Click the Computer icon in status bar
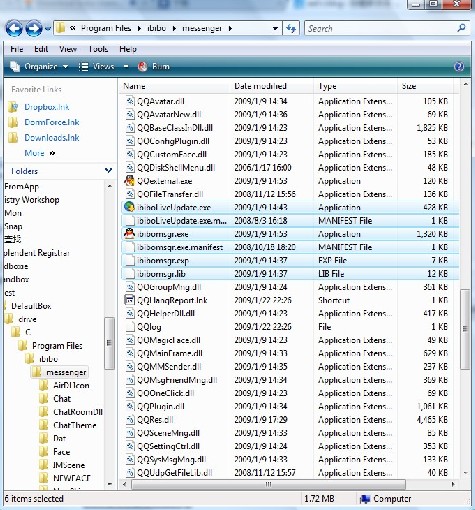Screen dimensions: 475x510 click(366, 499)
